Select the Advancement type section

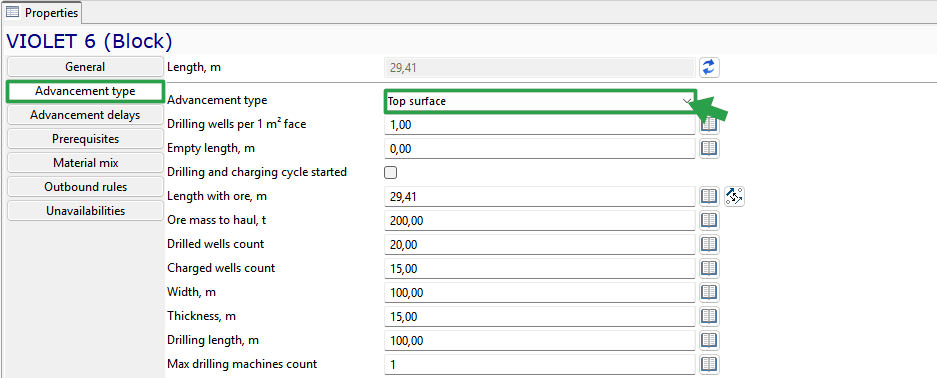85,91
